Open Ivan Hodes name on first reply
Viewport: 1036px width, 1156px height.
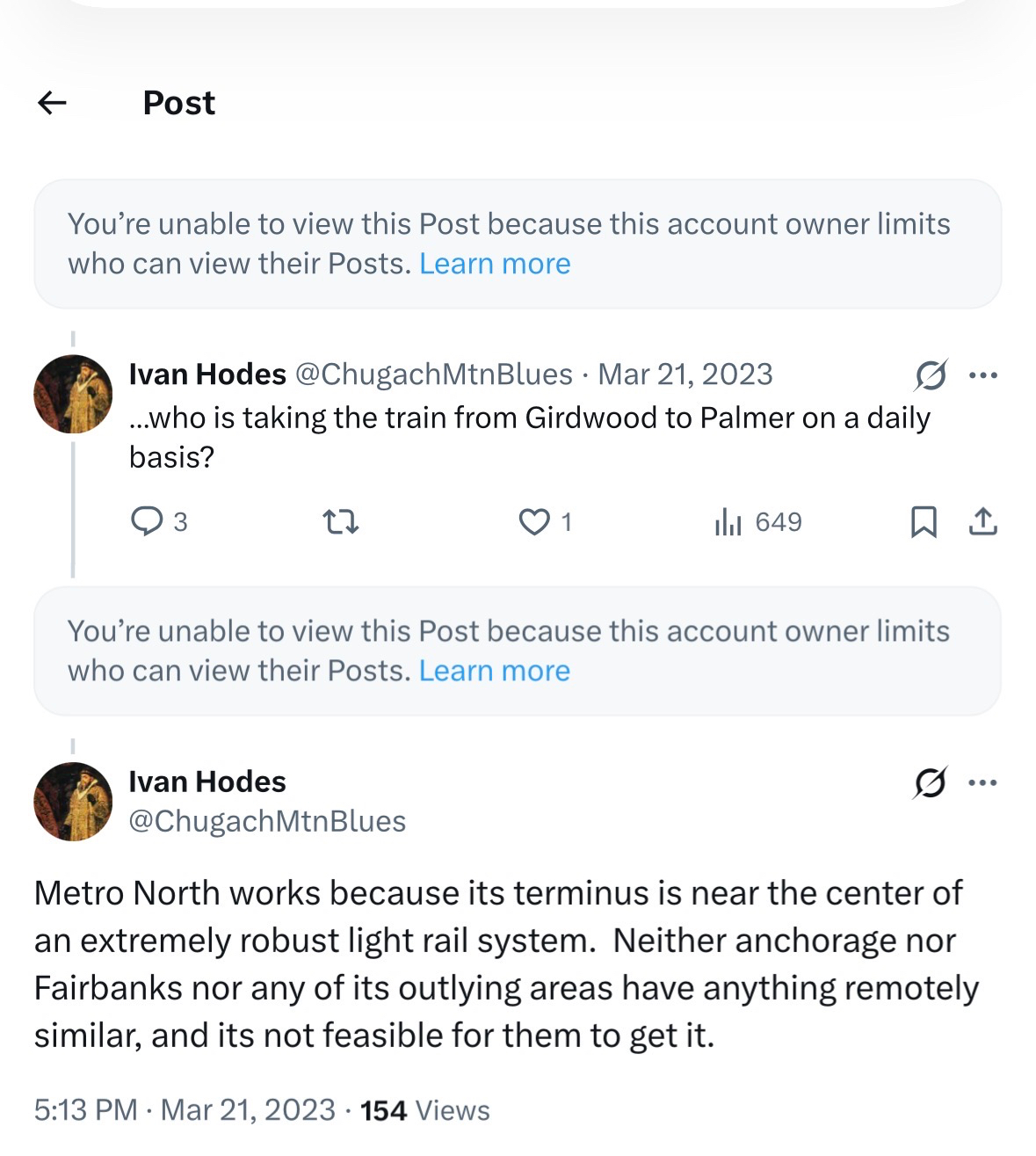207,374
